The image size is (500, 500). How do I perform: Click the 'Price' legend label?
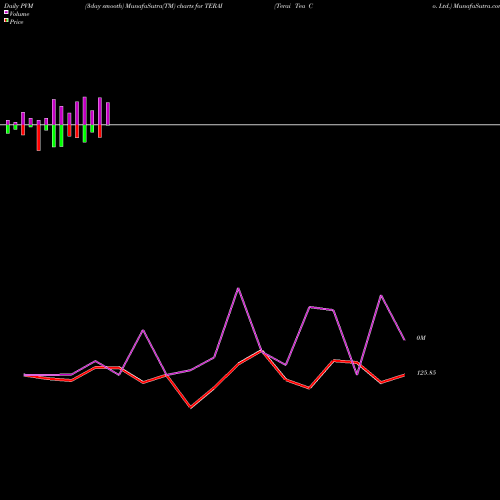pos(16,22)
